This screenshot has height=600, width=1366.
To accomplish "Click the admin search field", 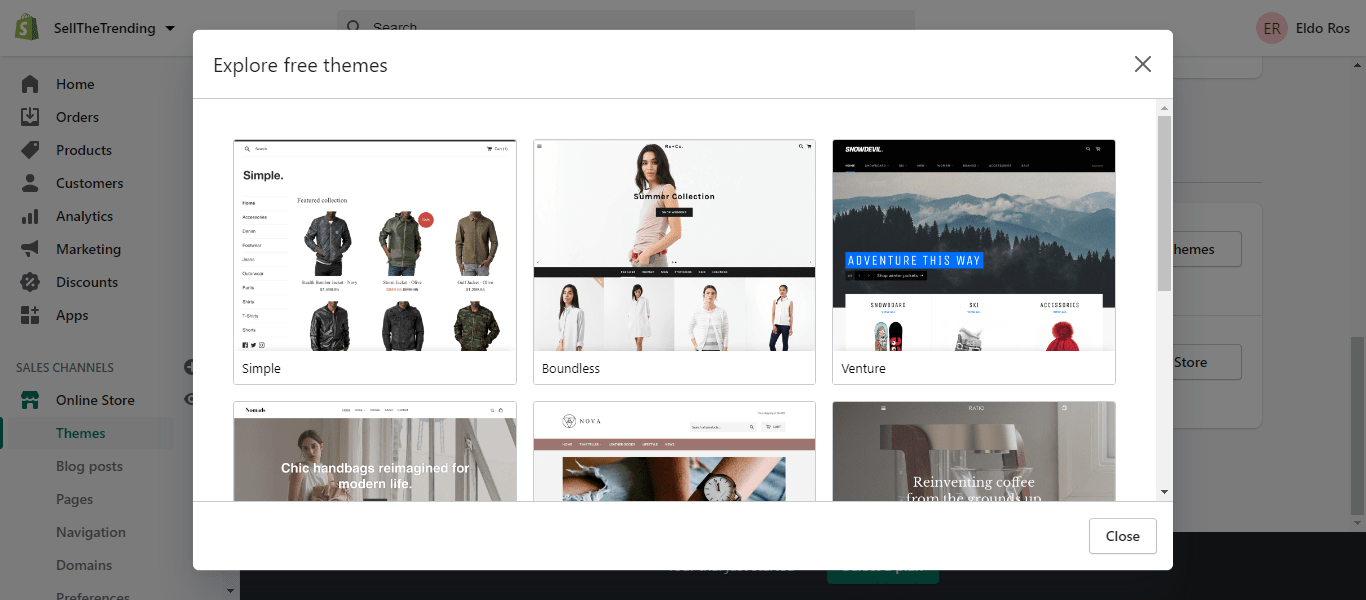I will pyautogui.click(x=625, y=27).
